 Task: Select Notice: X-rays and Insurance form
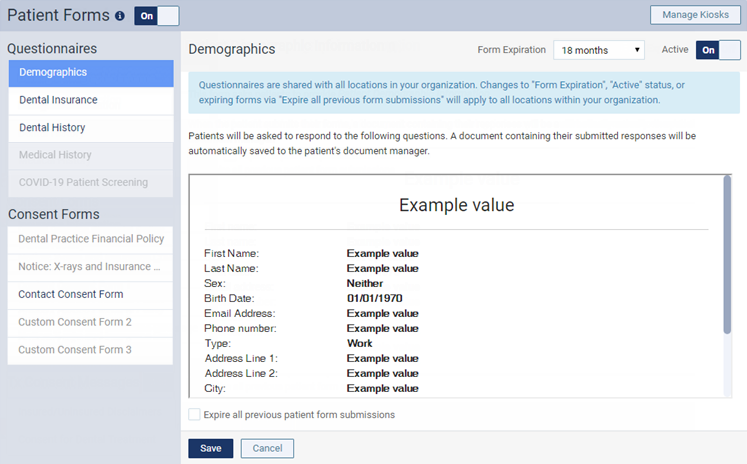pyautogui.click(x=91, y=267)
